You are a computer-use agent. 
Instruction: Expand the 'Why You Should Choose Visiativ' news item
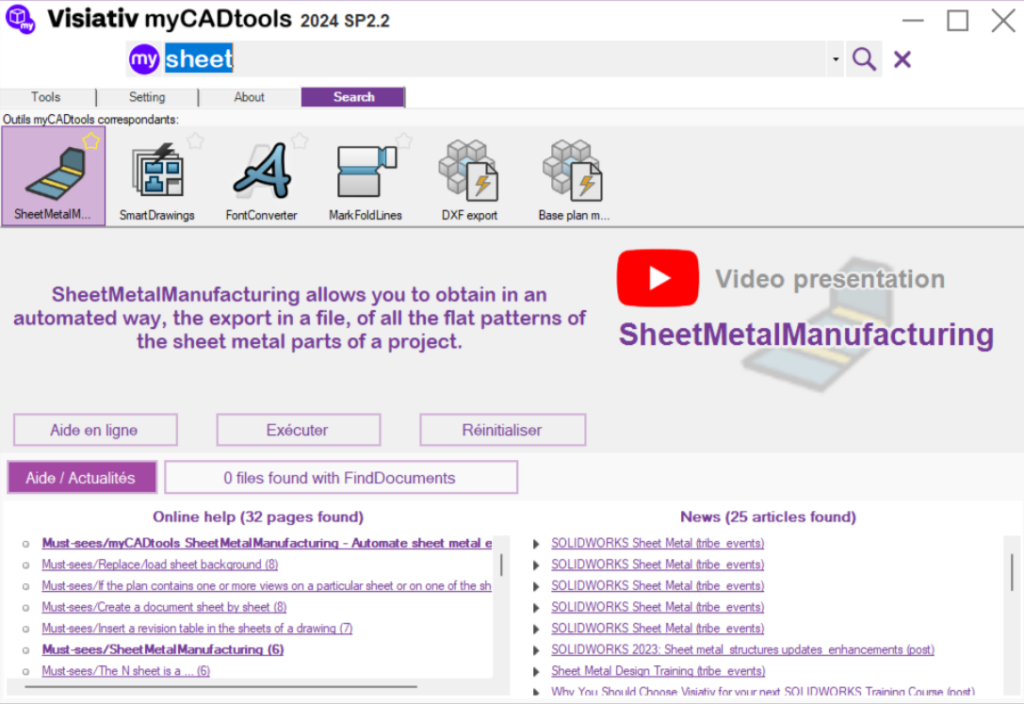click(536, 692)
